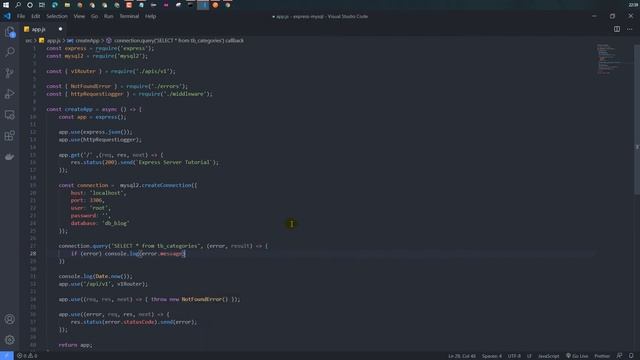Open the View menu
Viewport: 640px width, 360px height.
pos(79,16)
